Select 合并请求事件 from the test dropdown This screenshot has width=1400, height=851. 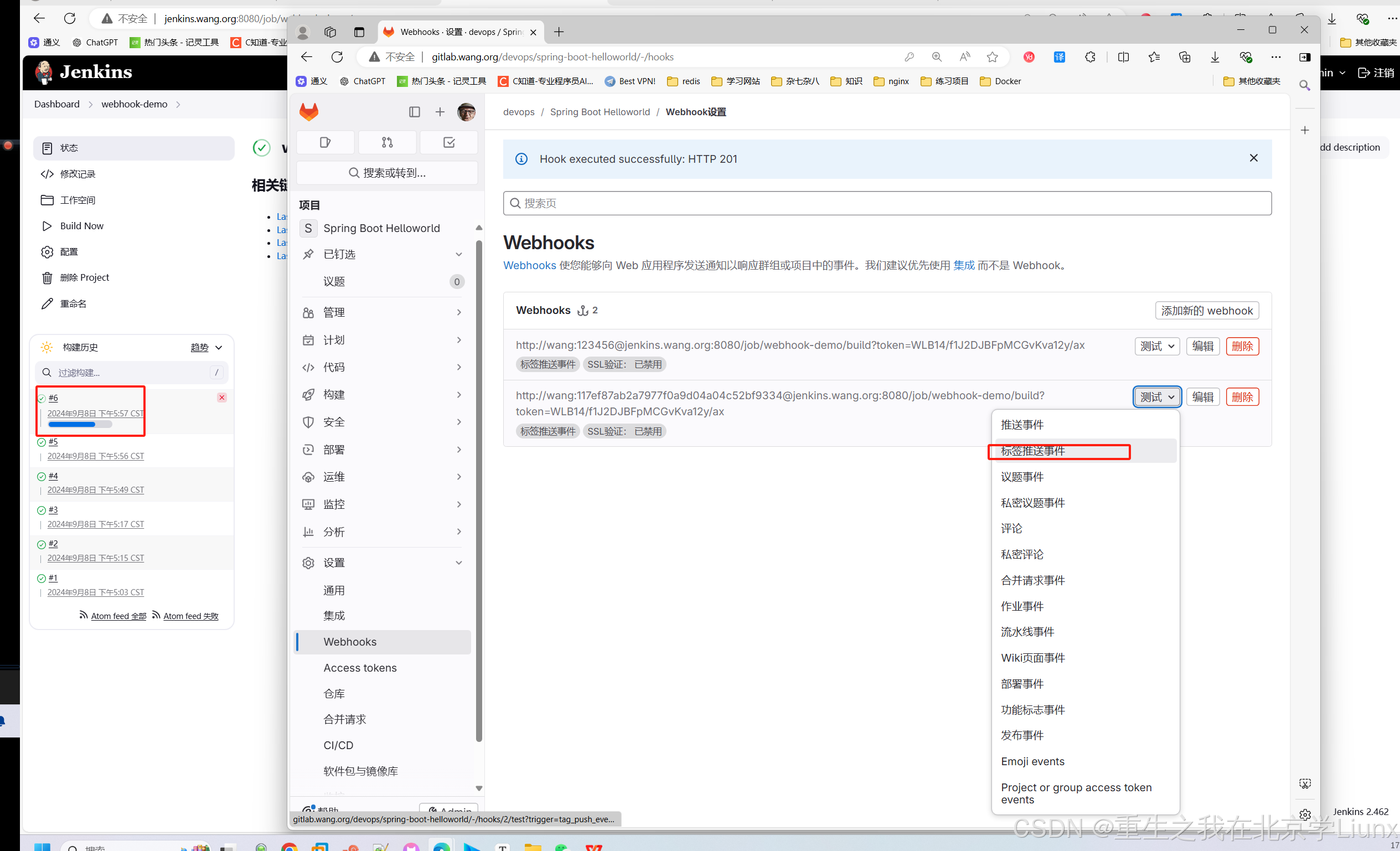click(x=1085, y=580)
